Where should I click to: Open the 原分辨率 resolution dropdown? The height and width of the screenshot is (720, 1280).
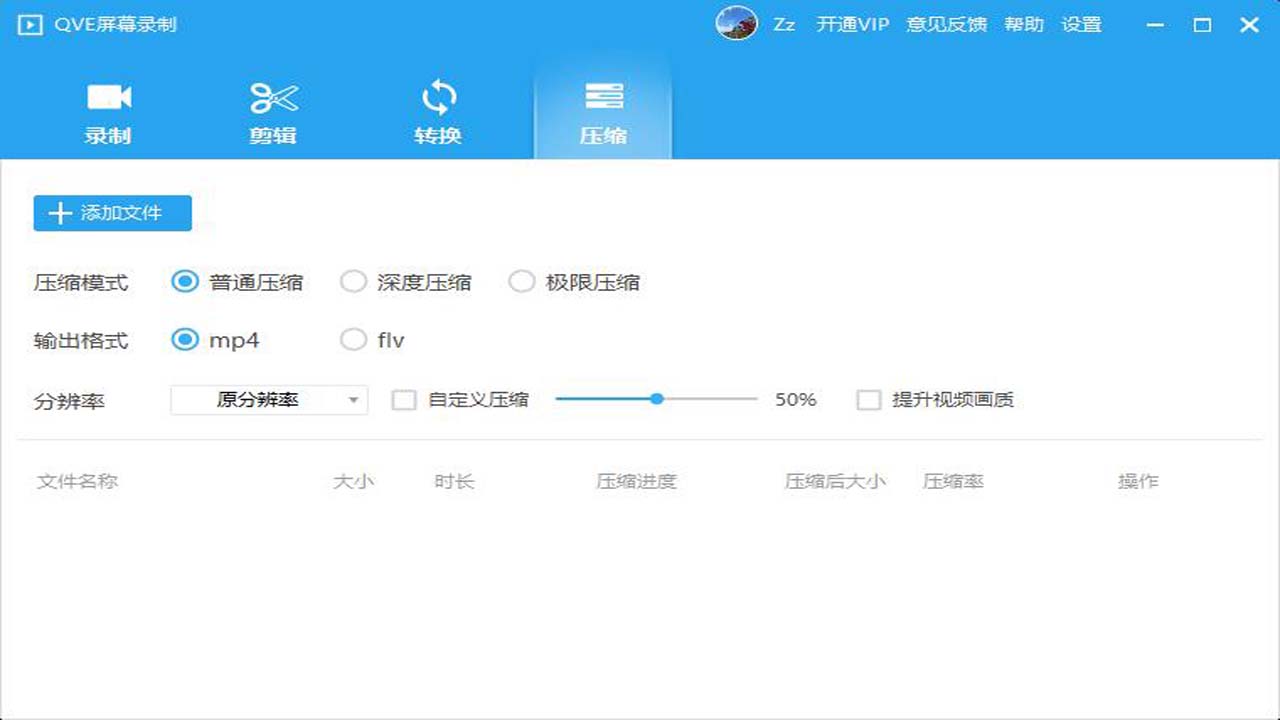point(267,399)
